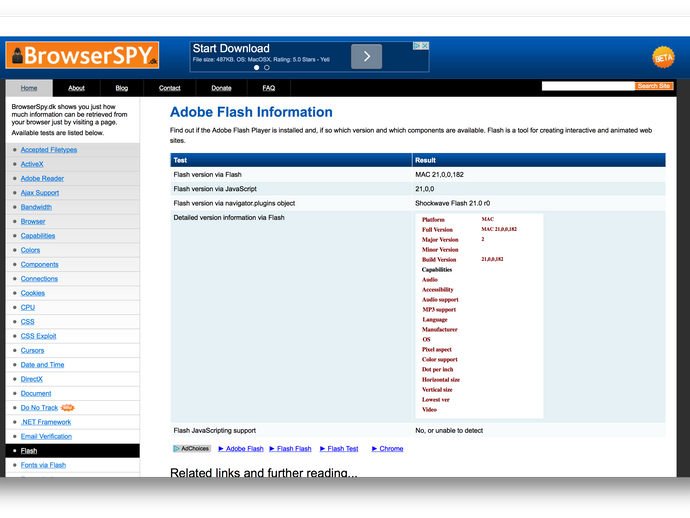690x518 pixels.
Task: Open the DirectX test link
Action: (32, 379)
